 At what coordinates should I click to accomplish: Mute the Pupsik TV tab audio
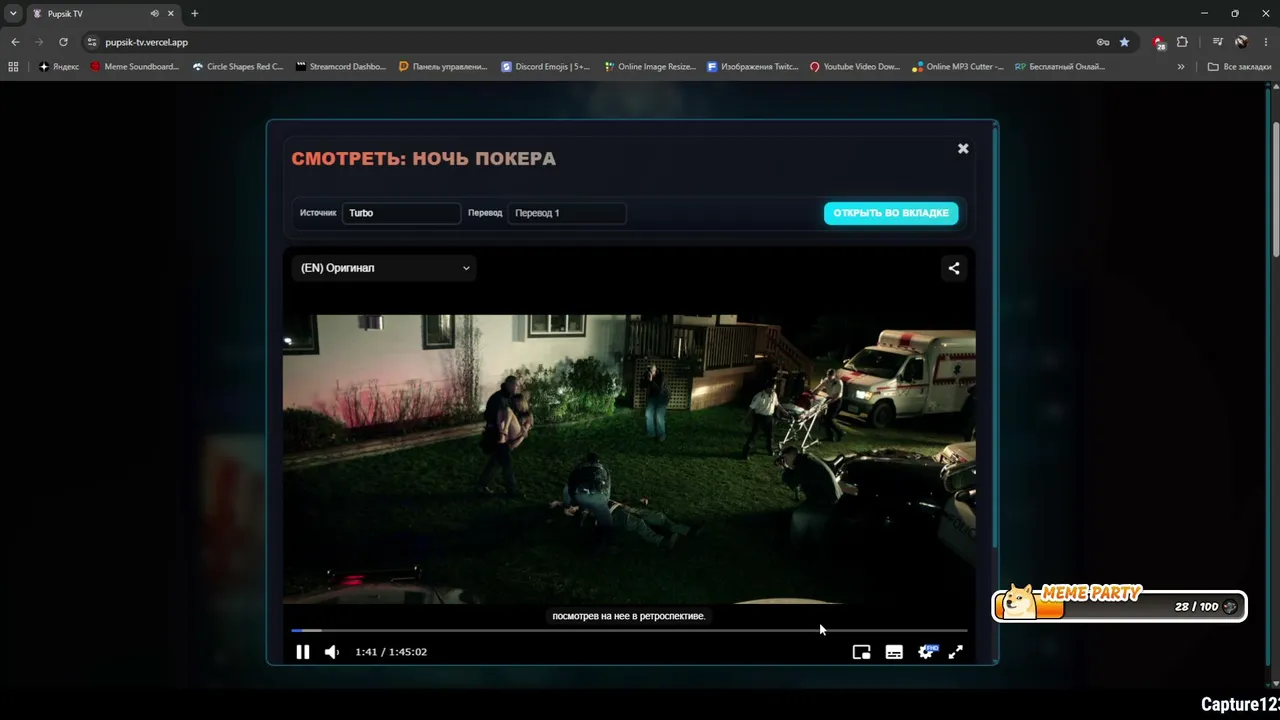[155, 14]
